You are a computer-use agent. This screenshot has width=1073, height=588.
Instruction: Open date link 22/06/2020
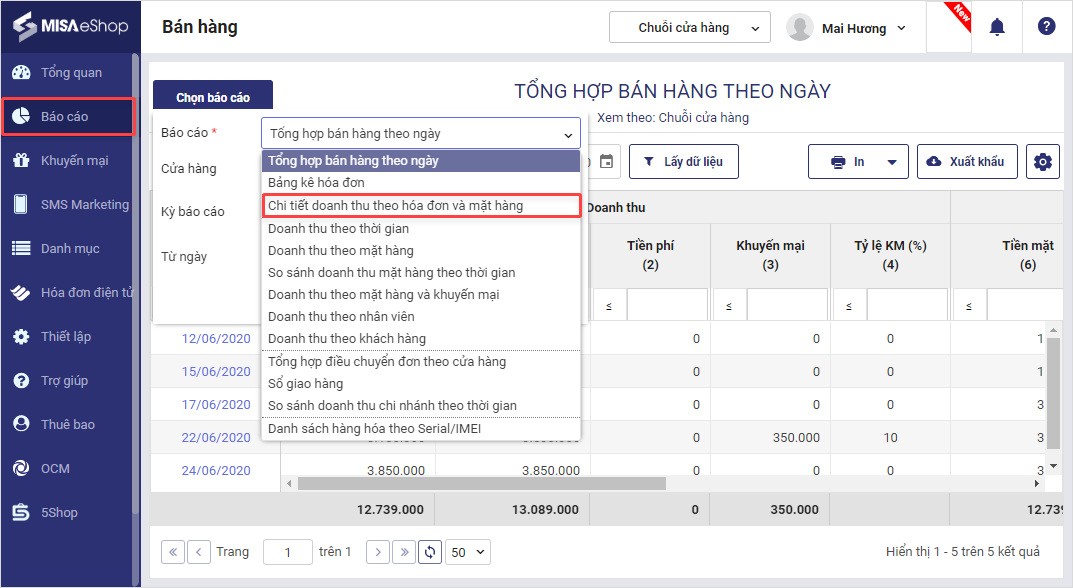(x=216, y=437)
